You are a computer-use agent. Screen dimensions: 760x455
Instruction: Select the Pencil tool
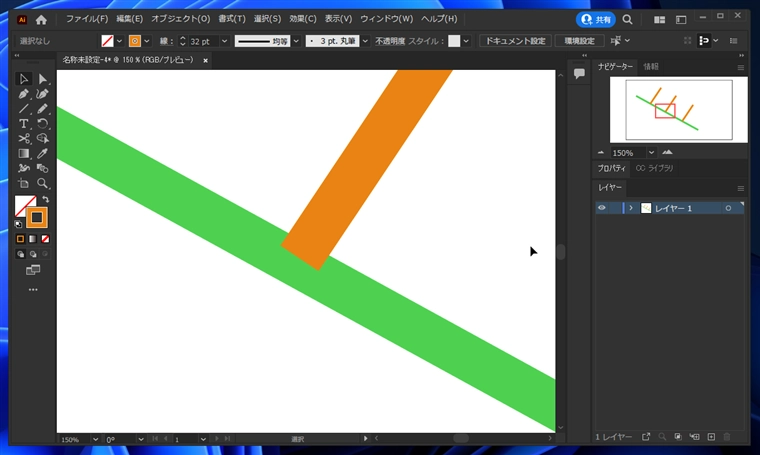coord(43,109)
